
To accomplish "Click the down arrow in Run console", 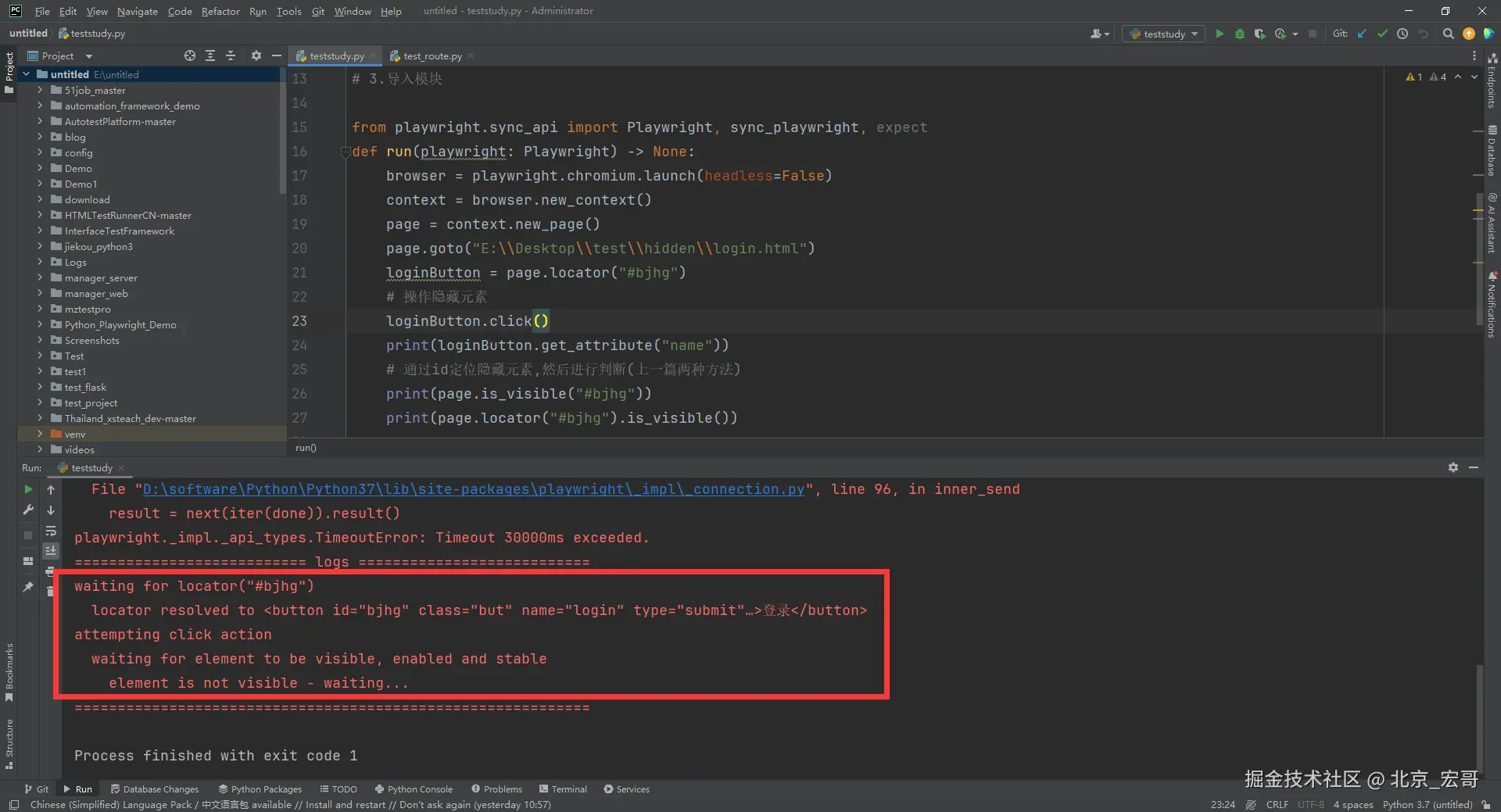I will [51, 510].
